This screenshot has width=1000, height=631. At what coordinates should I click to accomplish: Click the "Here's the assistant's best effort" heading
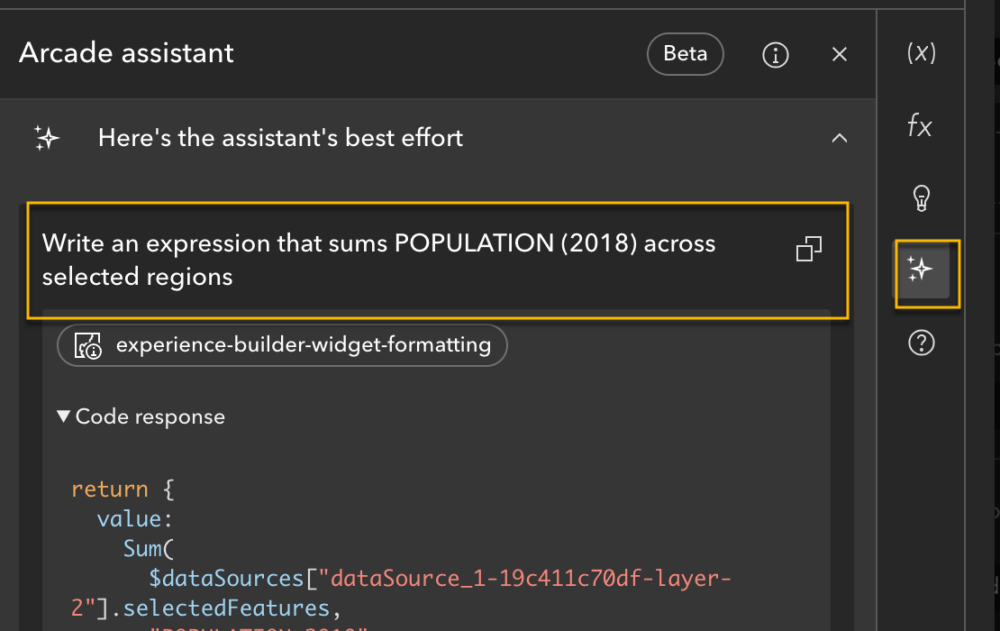pos(280,138)
